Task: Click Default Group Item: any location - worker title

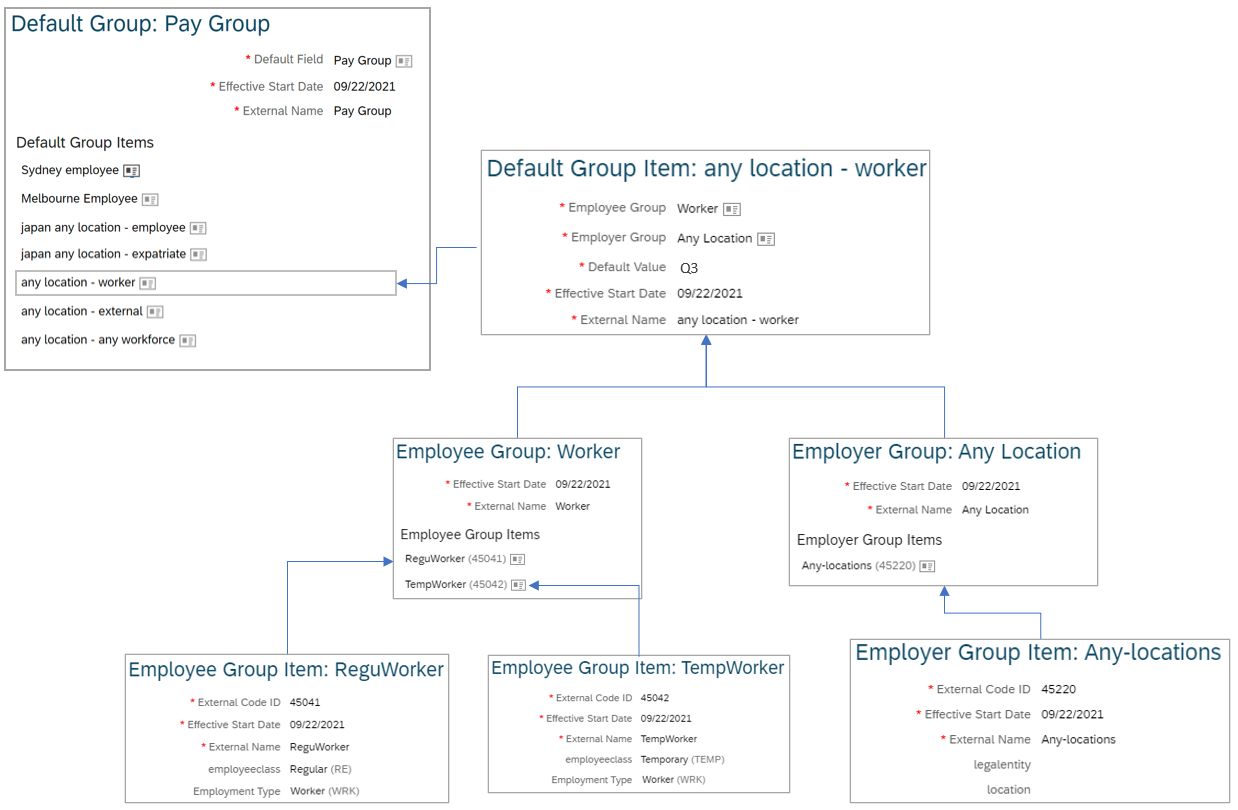Action: tap(707, 169)
